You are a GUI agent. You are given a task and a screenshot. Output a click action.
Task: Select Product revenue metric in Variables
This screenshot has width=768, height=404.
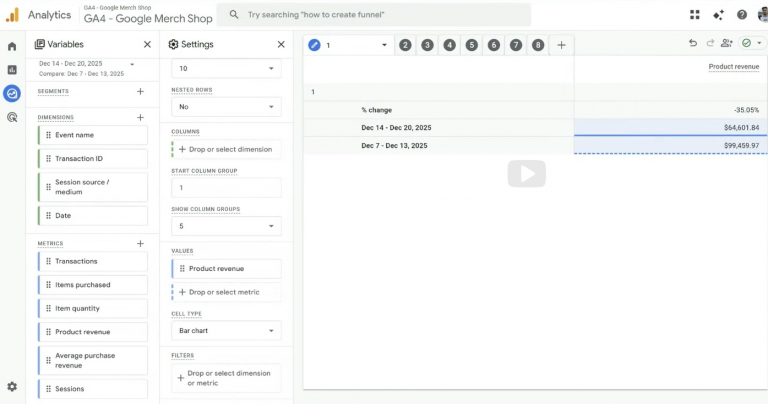pos(93,332)
